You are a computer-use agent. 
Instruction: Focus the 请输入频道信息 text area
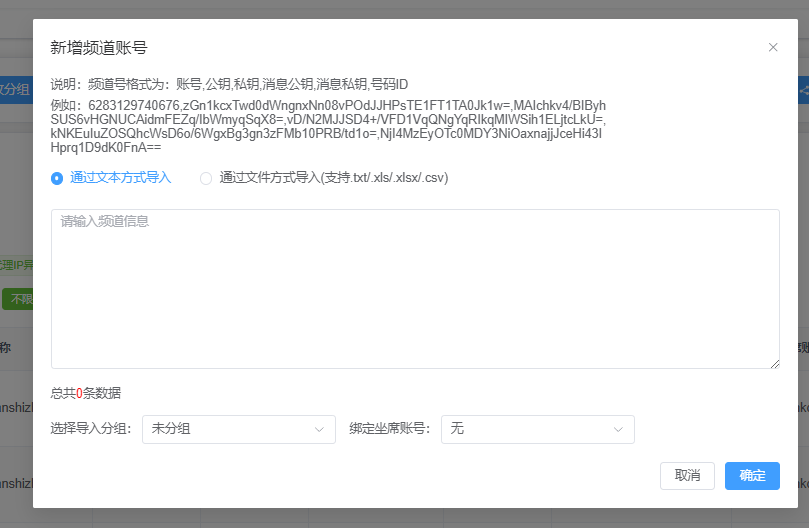coord(415,289)
